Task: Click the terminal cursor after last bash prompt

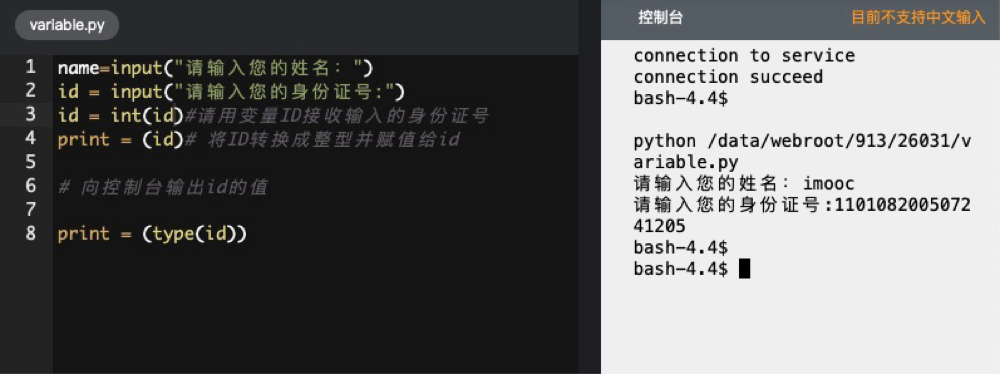Action: 744,269
